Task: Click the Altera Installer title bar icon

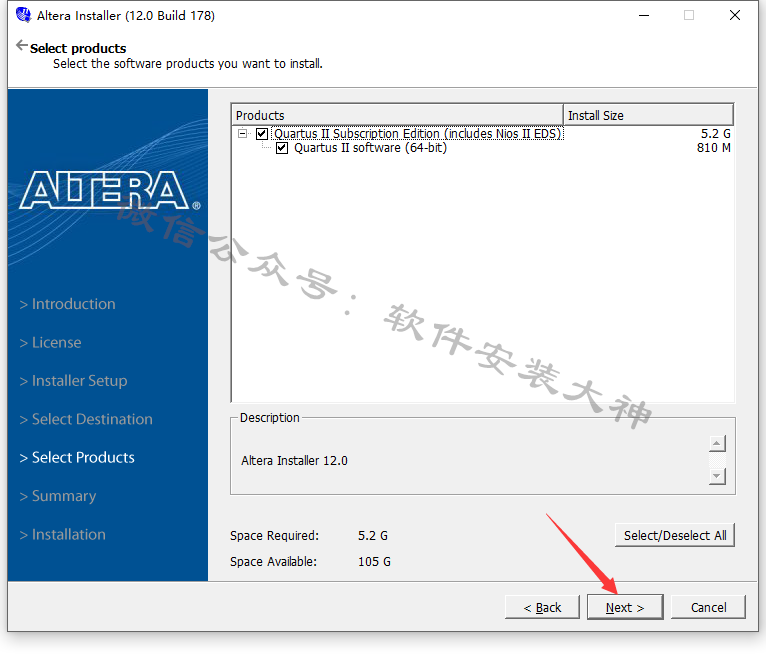Action: click(x=23, y=15)
